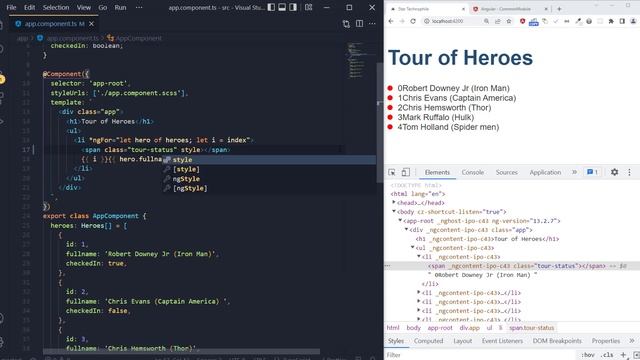Open the Layout tab in styles pane
The height and width of the screenshot is (360, 640).
pos(462,341)
